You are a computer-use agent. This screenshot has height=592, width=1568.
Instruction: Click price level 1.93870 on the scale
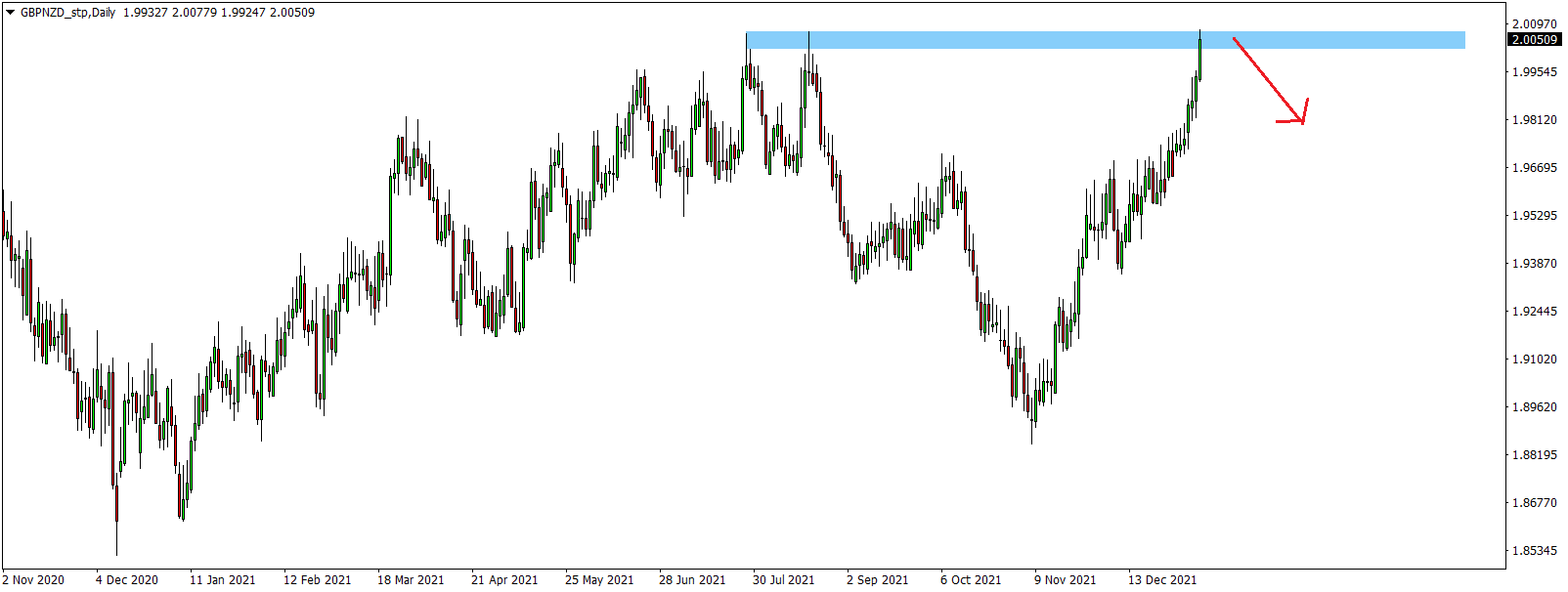tap(1534, 263)
